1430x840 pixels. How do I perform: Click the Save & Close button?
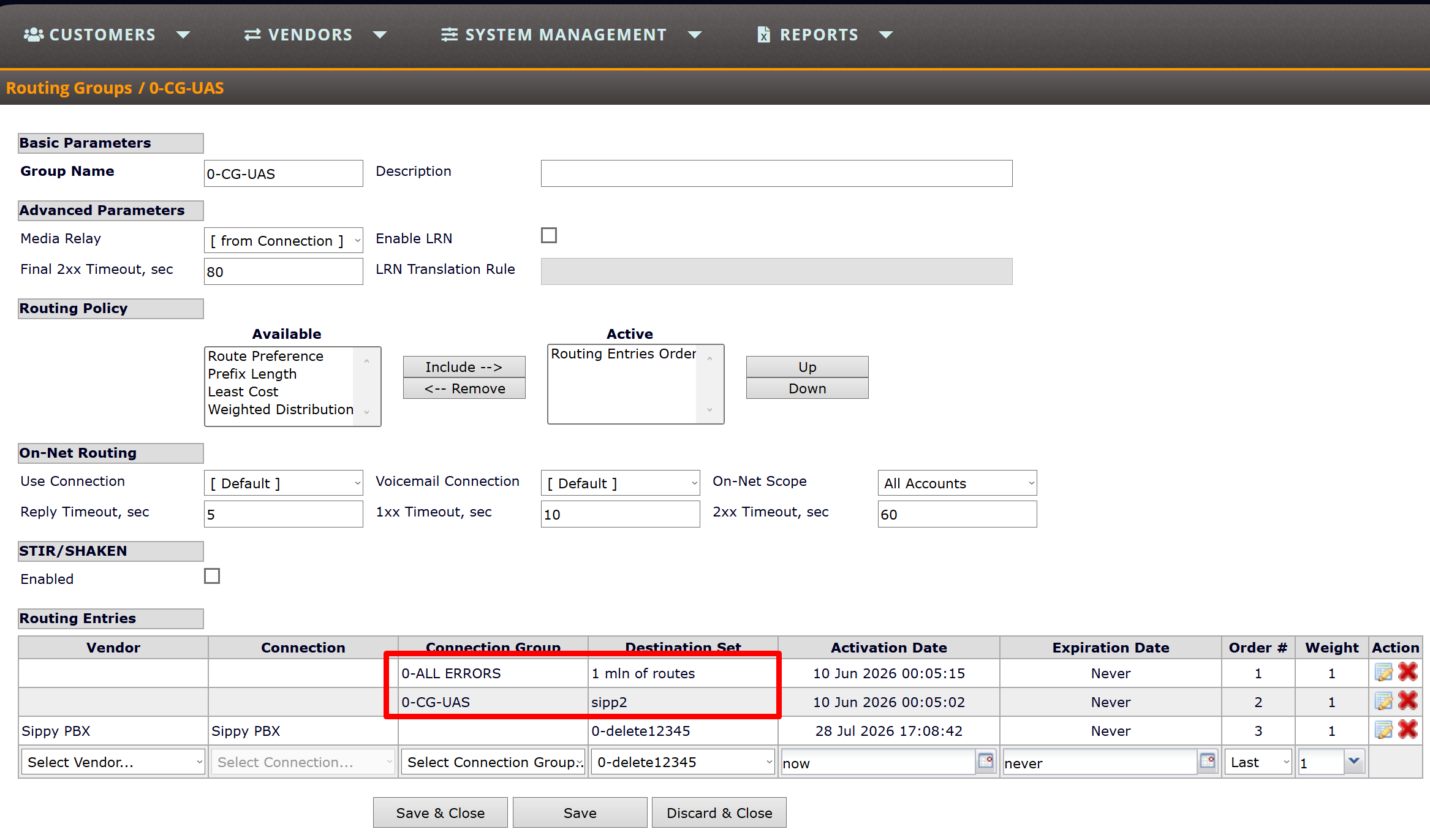point(441,812)
